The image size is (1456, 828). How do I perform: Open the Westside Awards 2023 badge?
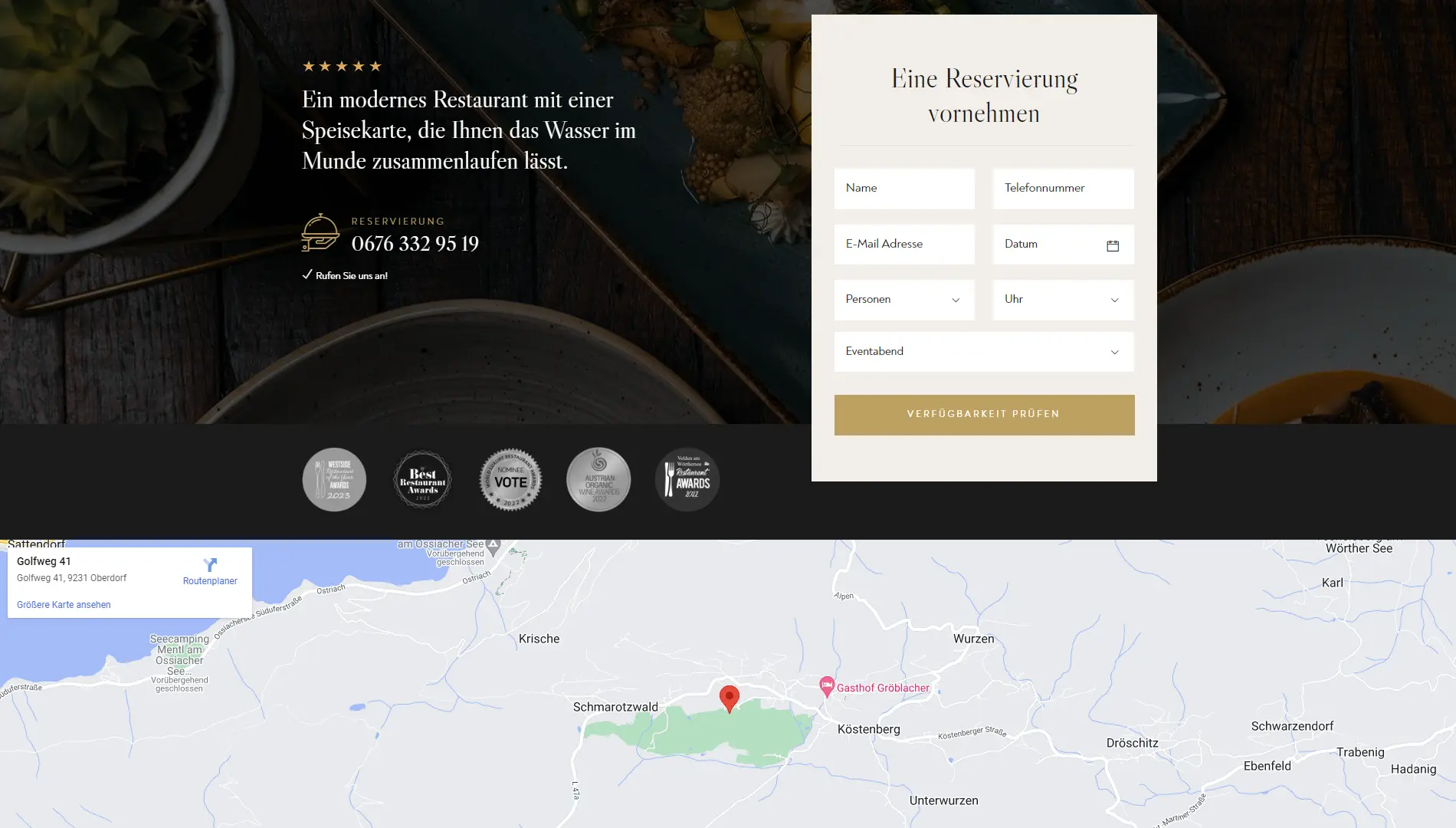click(x=334, y=480)
